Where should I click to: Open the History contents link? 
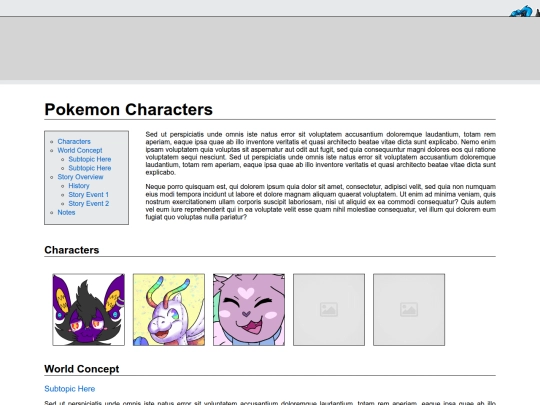coord(79,186)
